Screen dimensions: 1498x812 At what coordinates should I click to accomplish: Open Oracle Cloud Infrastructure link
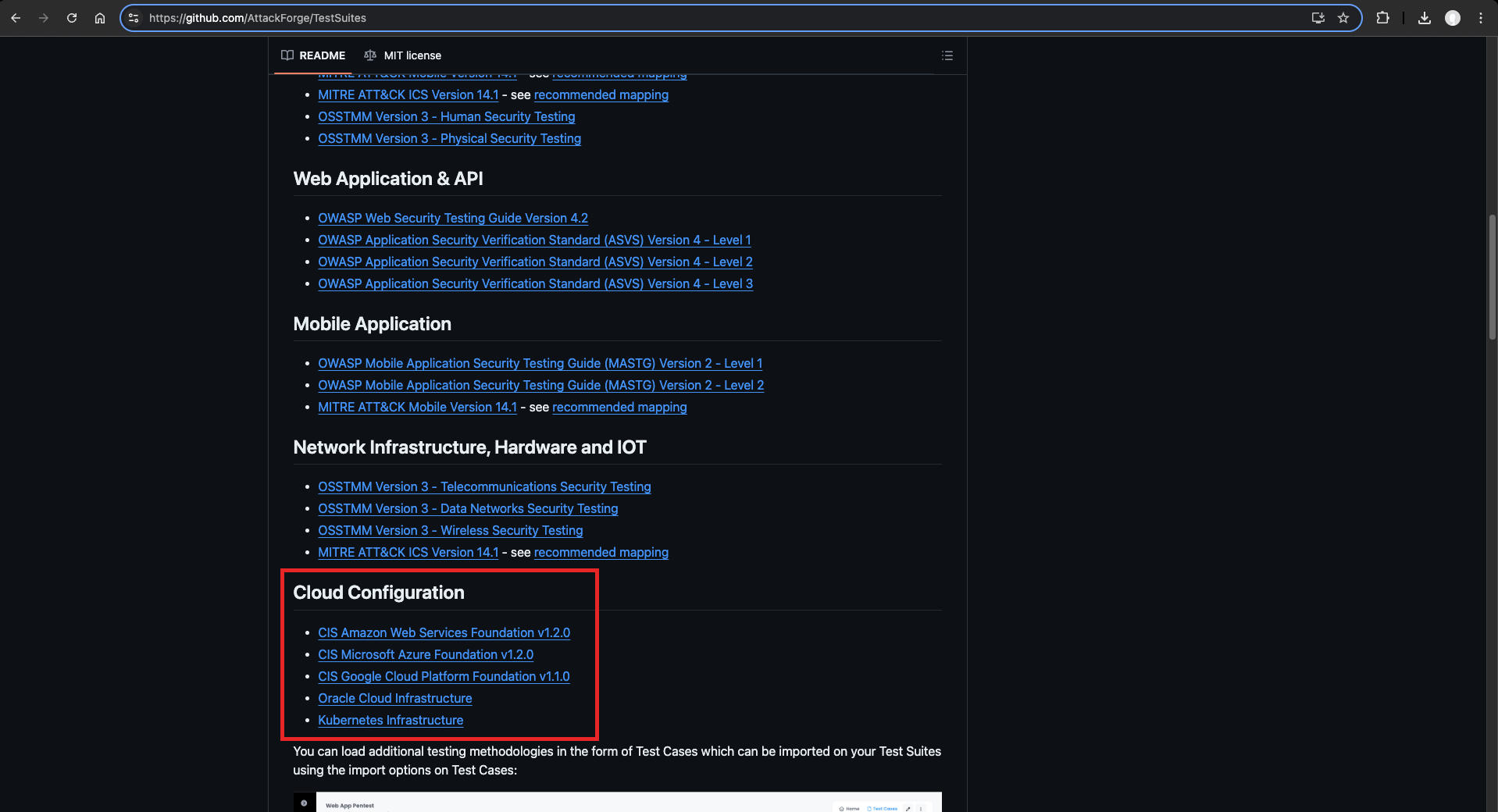click(394, 698)
